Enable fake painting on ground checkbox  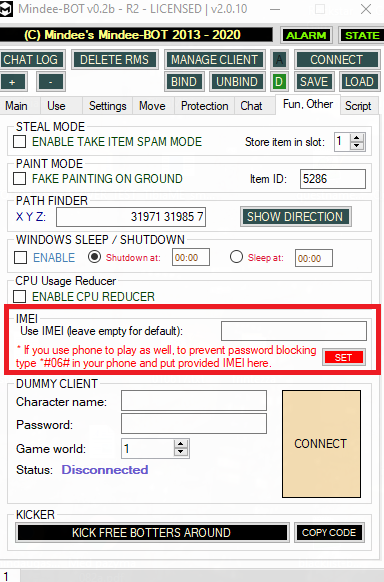20,179
